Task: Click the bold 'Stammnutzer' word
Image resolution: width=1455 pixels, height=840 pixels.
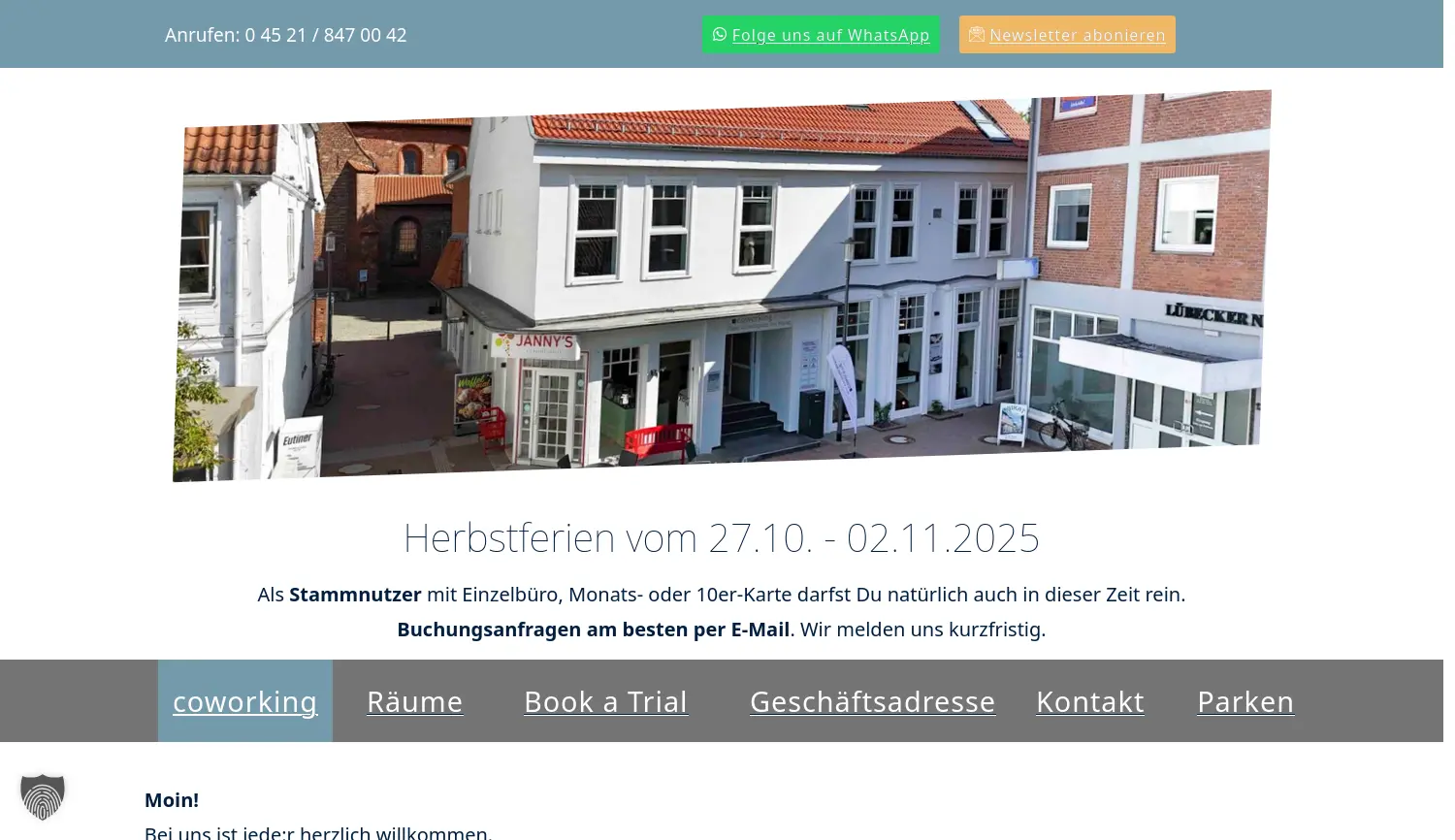Action: coord(355,595)
